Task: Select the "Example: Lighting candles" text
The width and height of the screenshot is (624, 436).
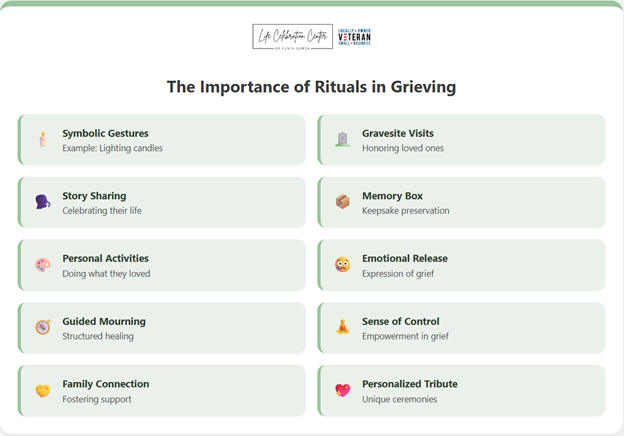Action: tap(112, 148)
